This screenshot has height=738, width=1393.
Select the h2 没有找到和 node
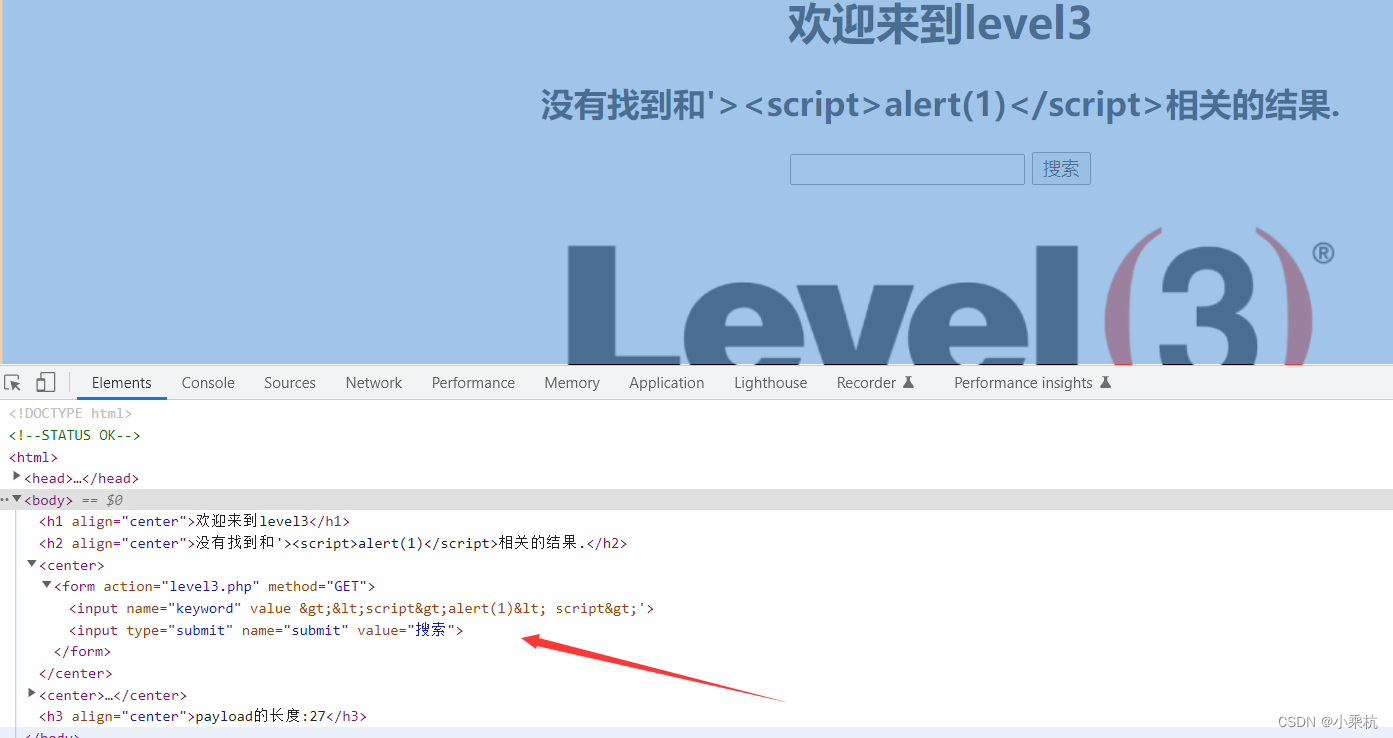(x=333, y=543)
